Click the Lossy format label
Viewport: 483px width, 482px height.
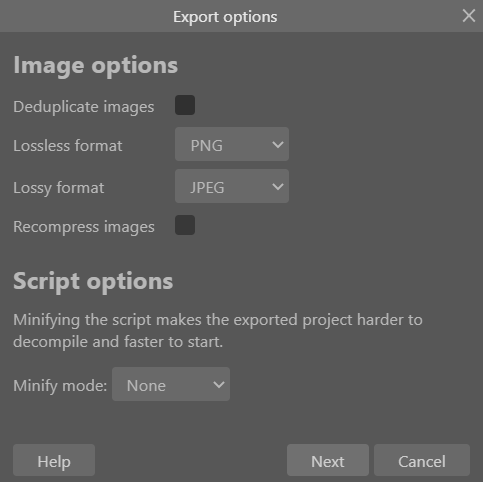point(59,188)
